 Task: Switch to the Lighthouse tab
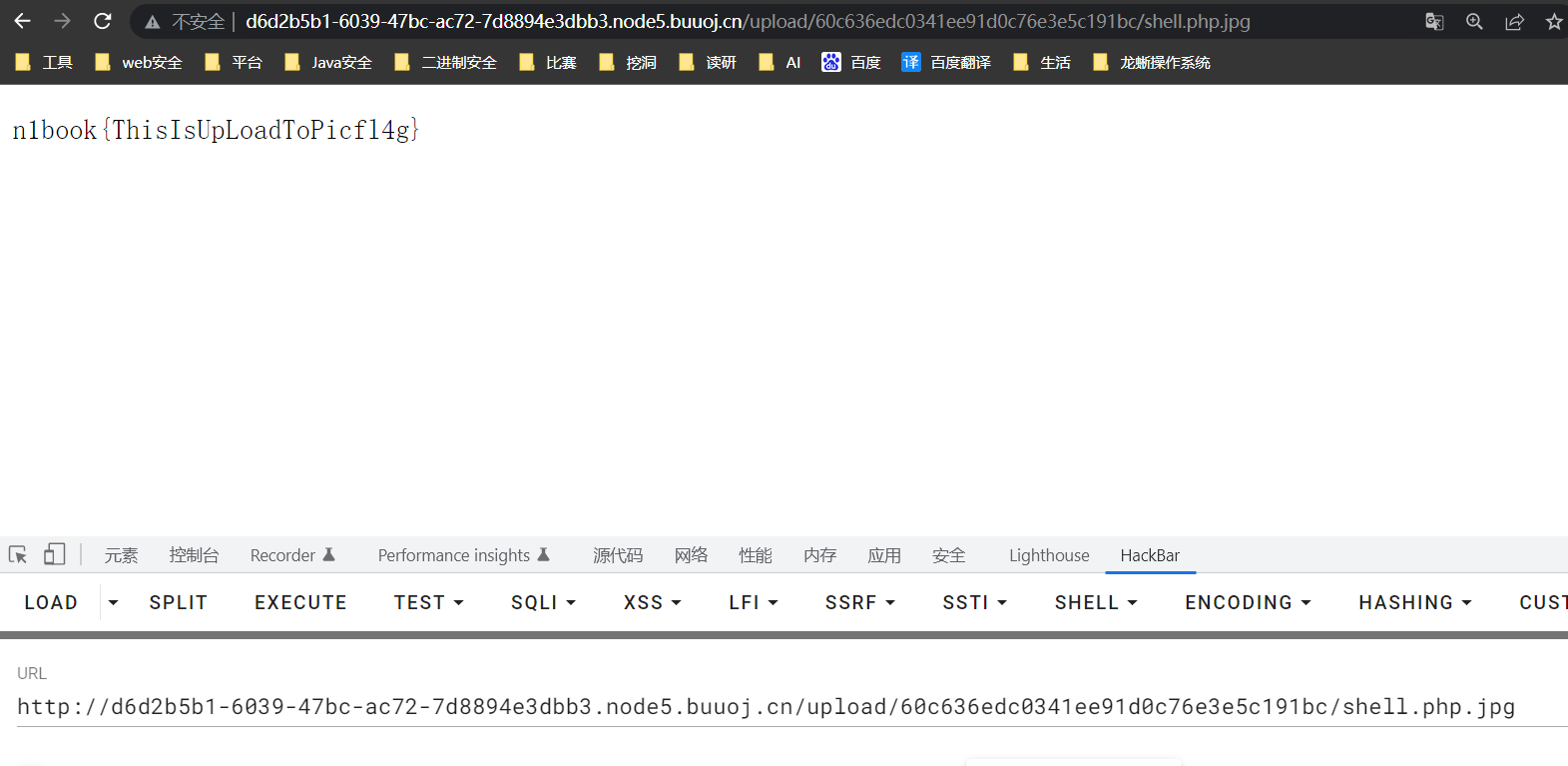pos(1048,555)
